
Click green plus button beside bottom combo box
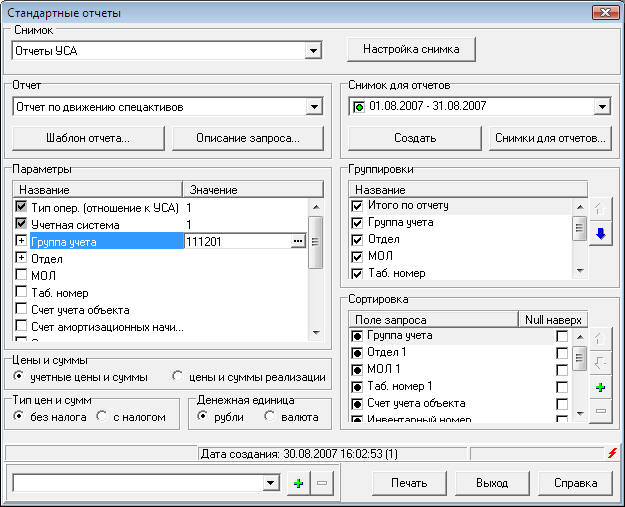coord(298,483)
